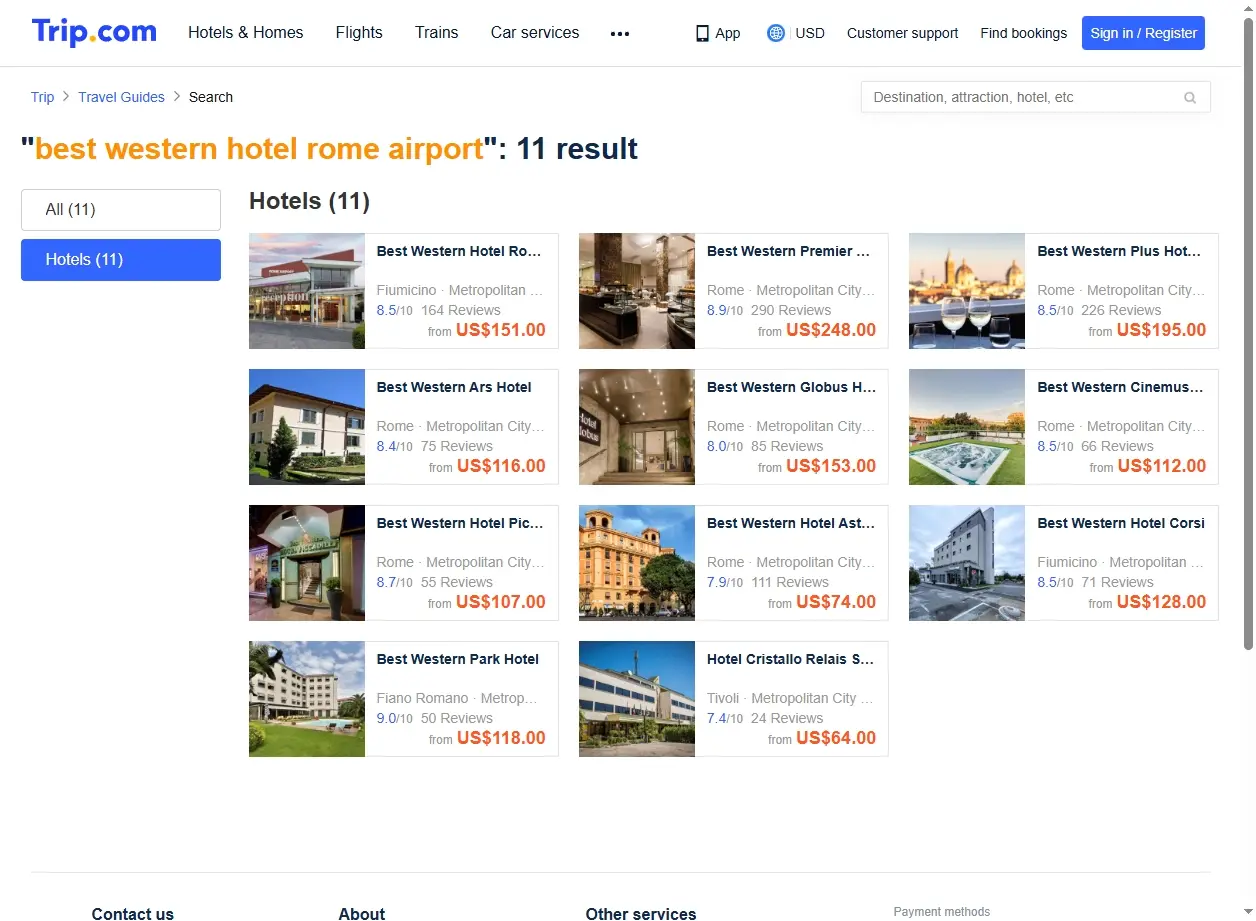
Task: Open Best Western Hotel Pic... image
Action: 307,563
